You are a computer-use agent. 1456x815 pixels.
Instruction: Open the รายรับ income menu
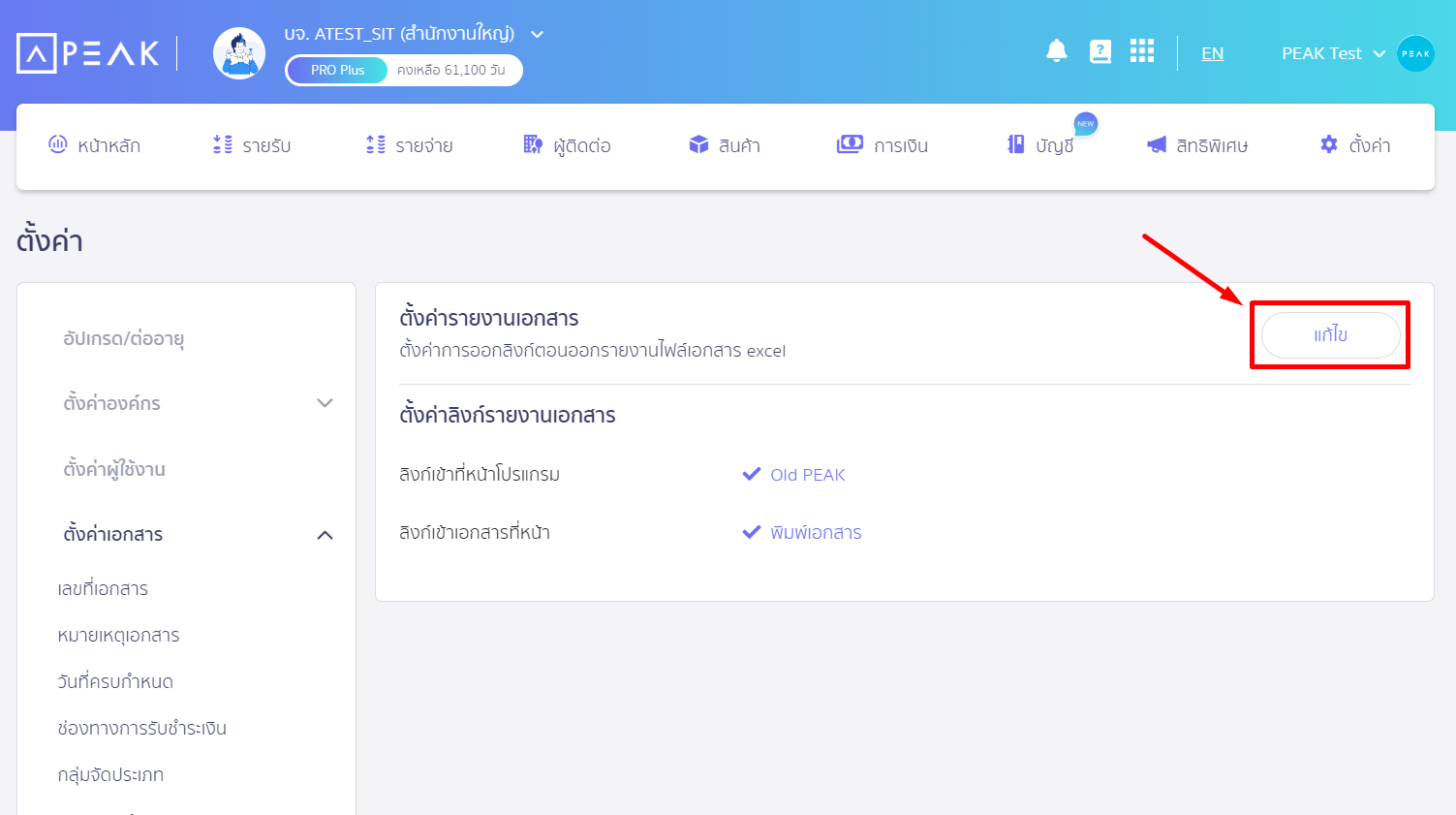coord(252,145)
